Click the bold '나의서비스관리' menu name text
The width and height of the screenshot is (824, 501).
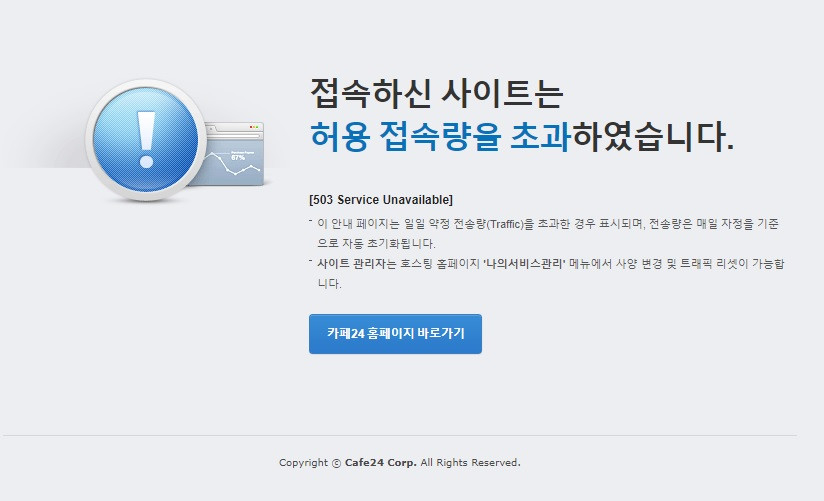524,263
